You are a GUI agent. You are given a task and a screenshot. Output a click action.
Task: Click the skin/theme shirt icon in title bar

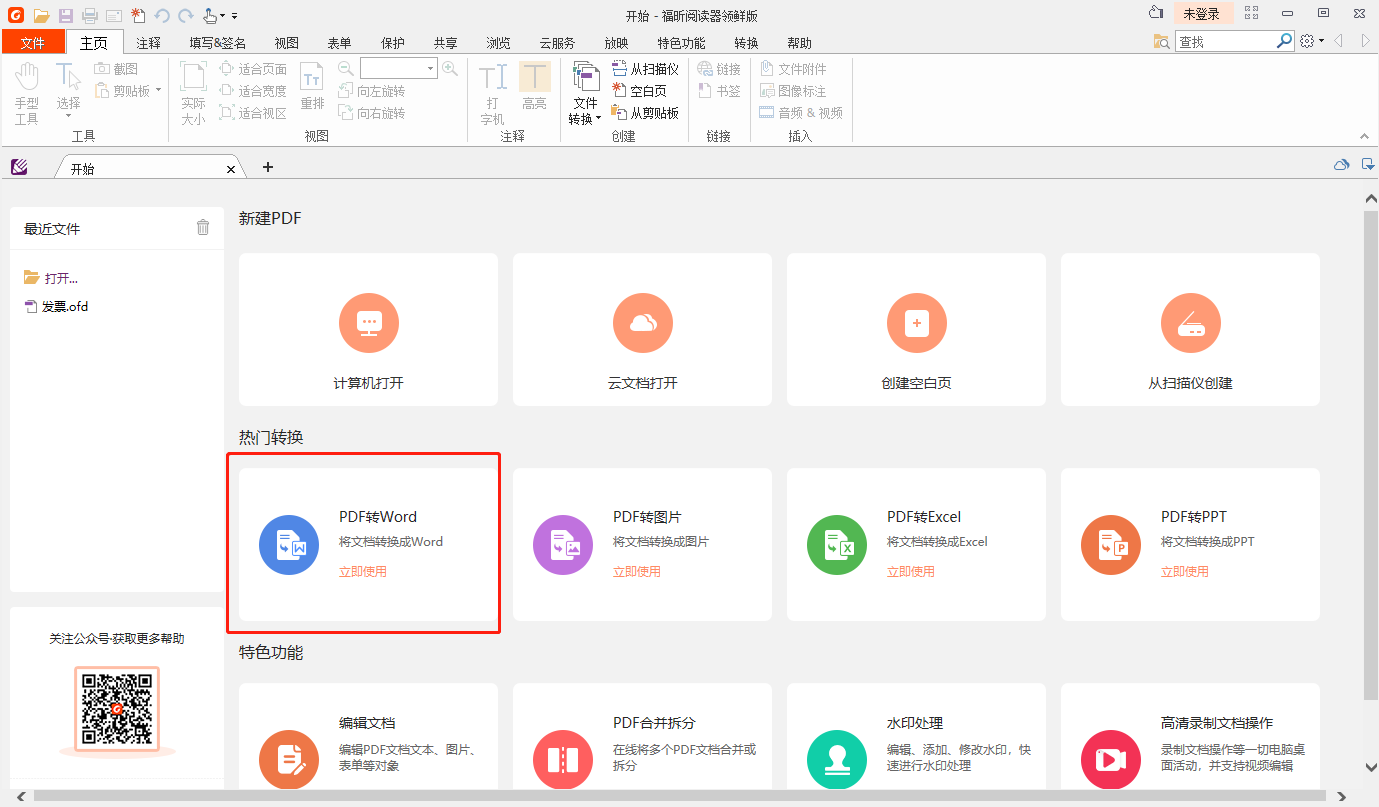tap(1156, 13)
